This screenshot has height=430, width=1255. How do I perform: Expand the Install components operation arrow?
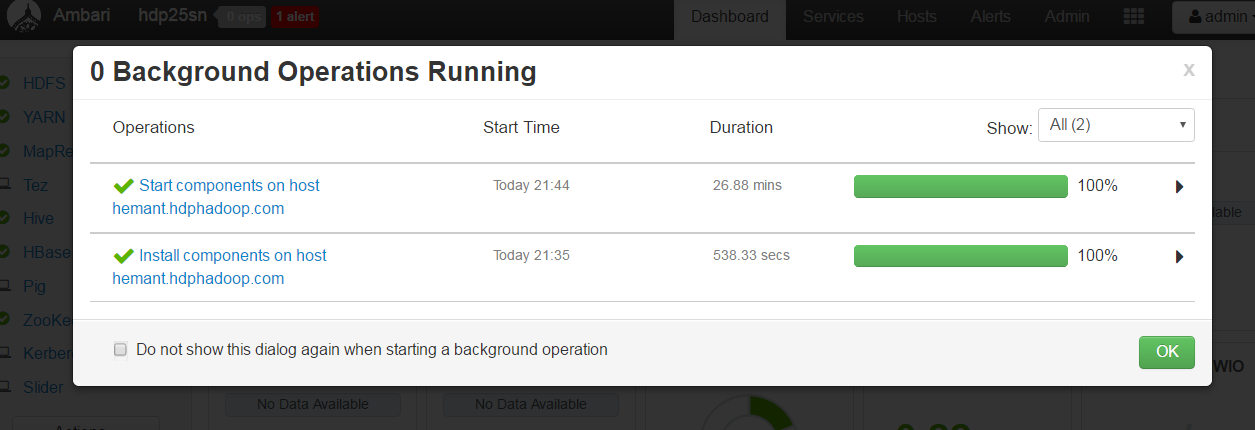pos(1179,256)
